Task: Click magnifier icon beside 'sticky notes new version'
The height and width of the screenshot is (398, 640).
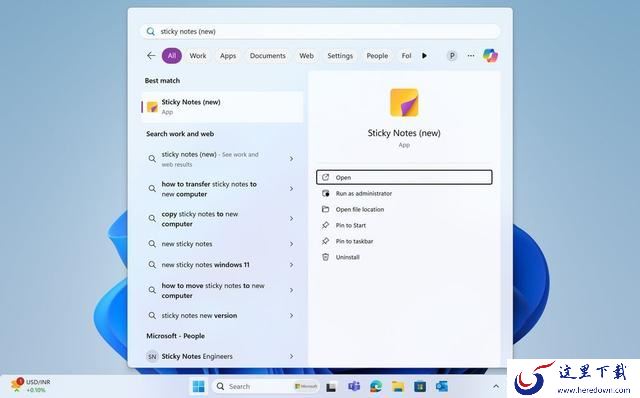Action: (152, 316)
